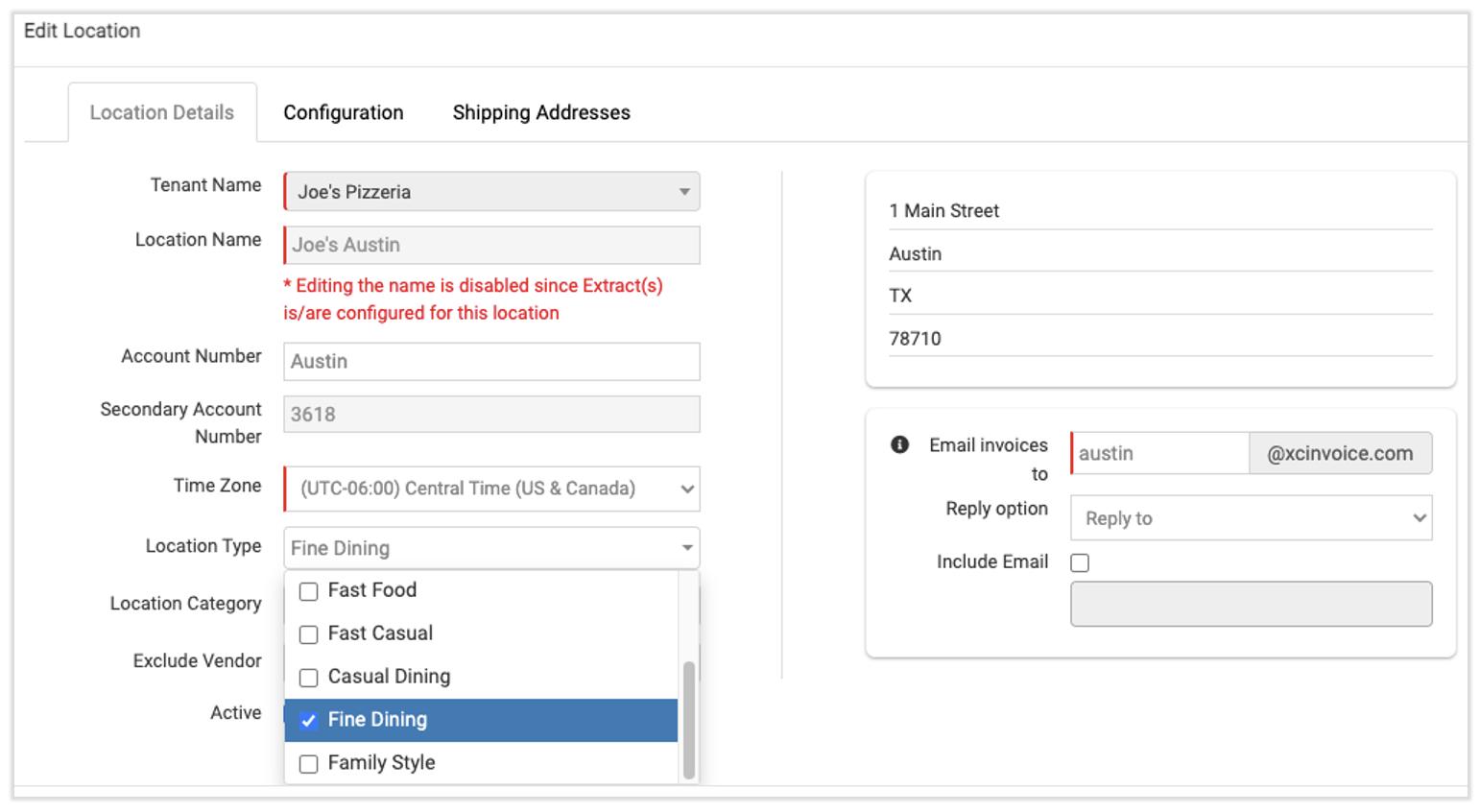Expand the Time Zone selector
1480x812 pixels.
[x=491, y=489]
